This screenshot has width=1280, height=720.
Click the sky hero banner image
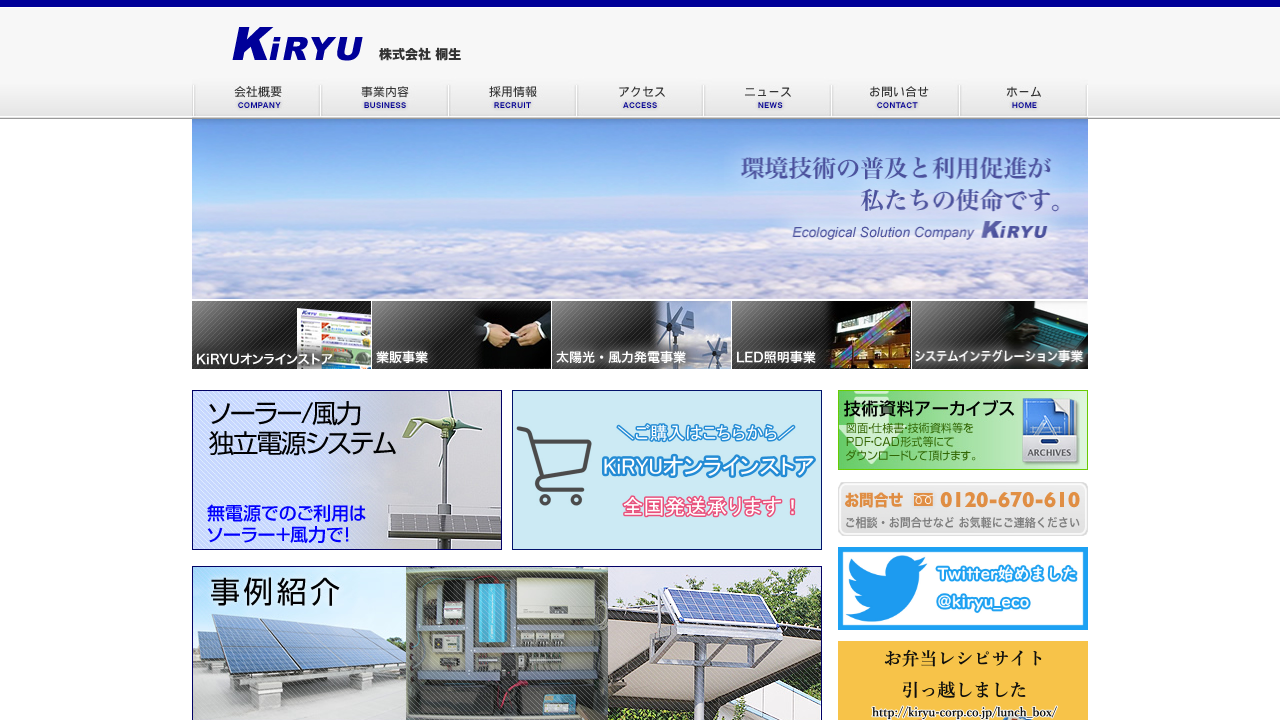tap(640, 209)
